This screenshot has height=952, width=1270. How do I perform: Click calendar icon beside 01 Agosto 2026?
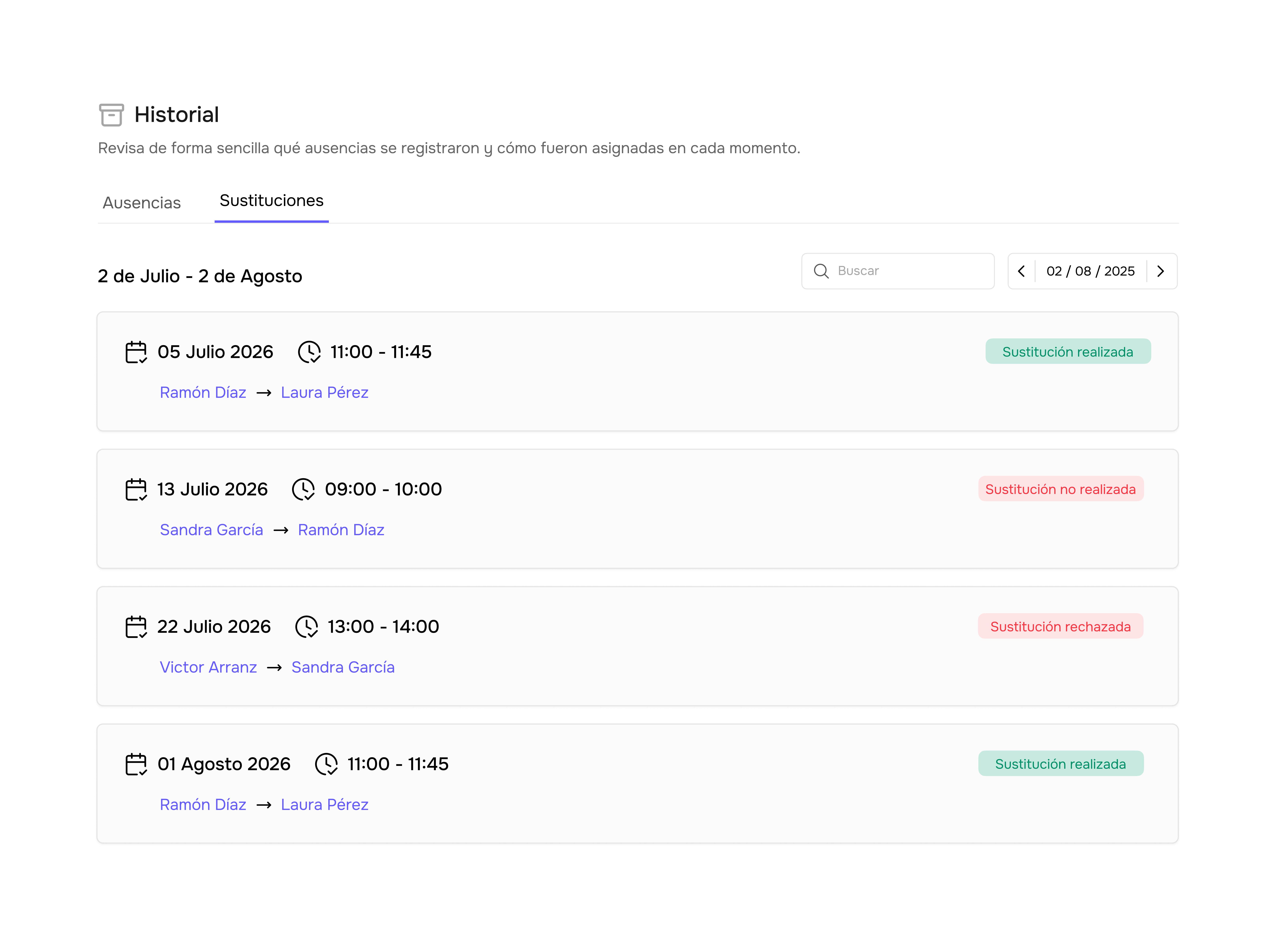tap(136, 764)
